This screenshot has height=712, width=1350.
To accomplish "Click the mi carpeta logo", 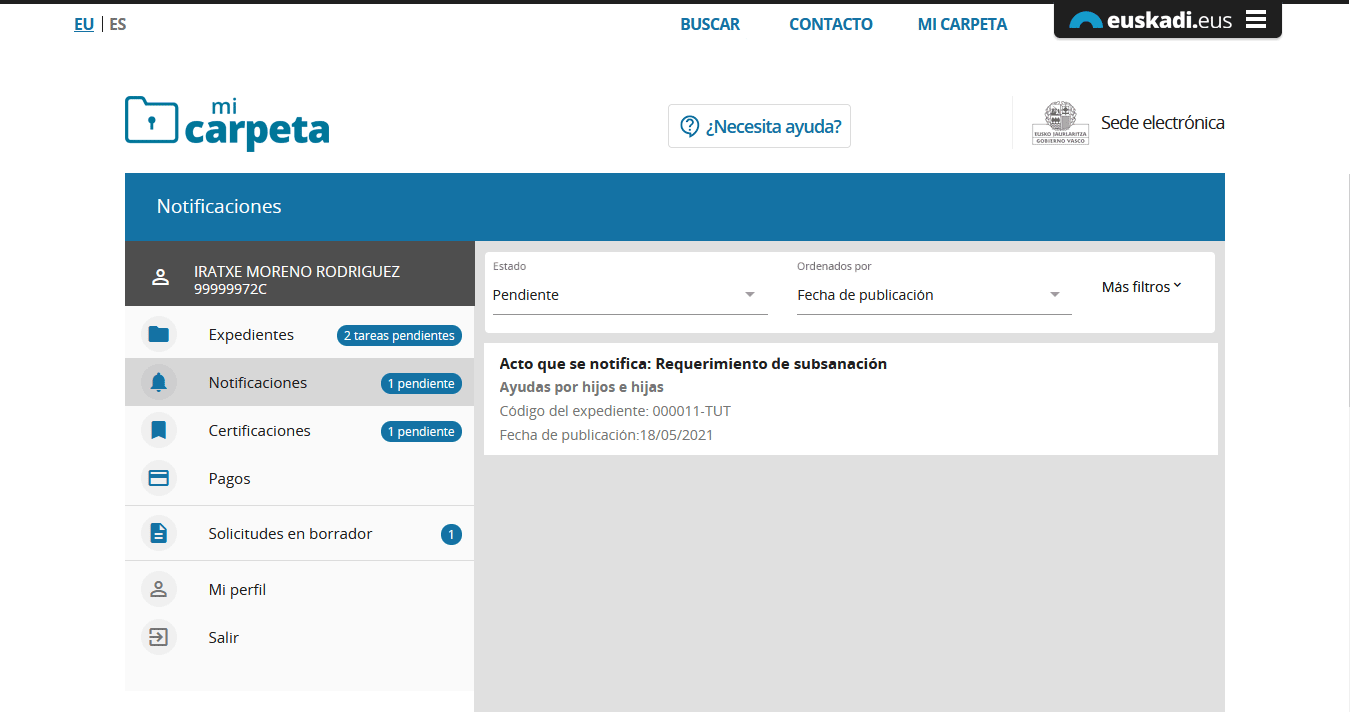I will pos(227,123).
